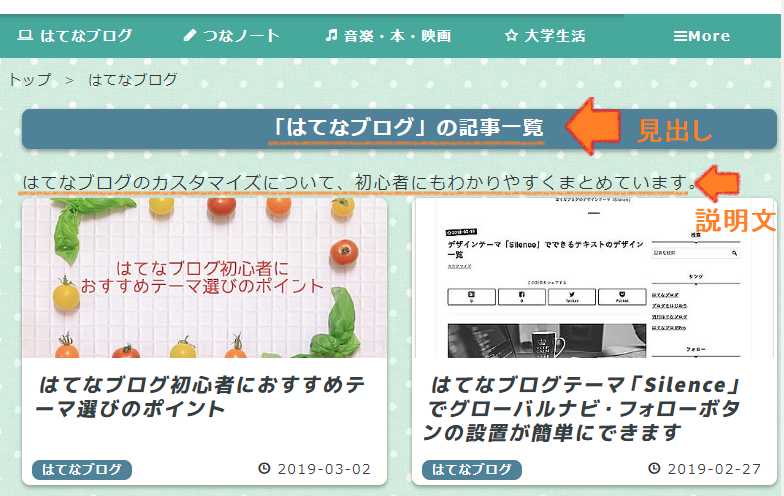Viewport: 784px width, 496px height.
Task: Click the music note icon in navigation
Action: 332,35
